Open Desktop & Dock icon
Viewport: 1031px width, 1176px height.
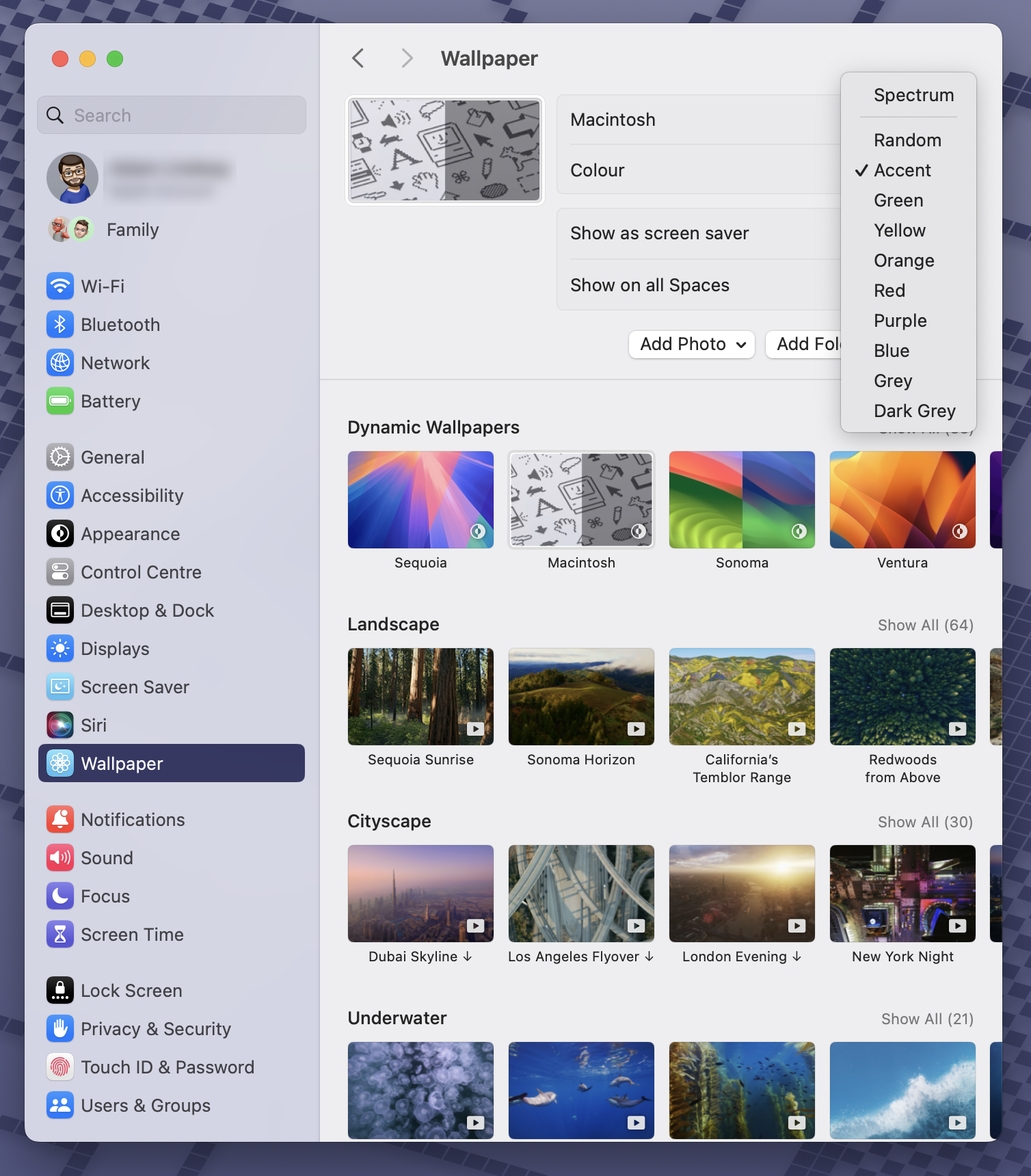click(60, 610)
